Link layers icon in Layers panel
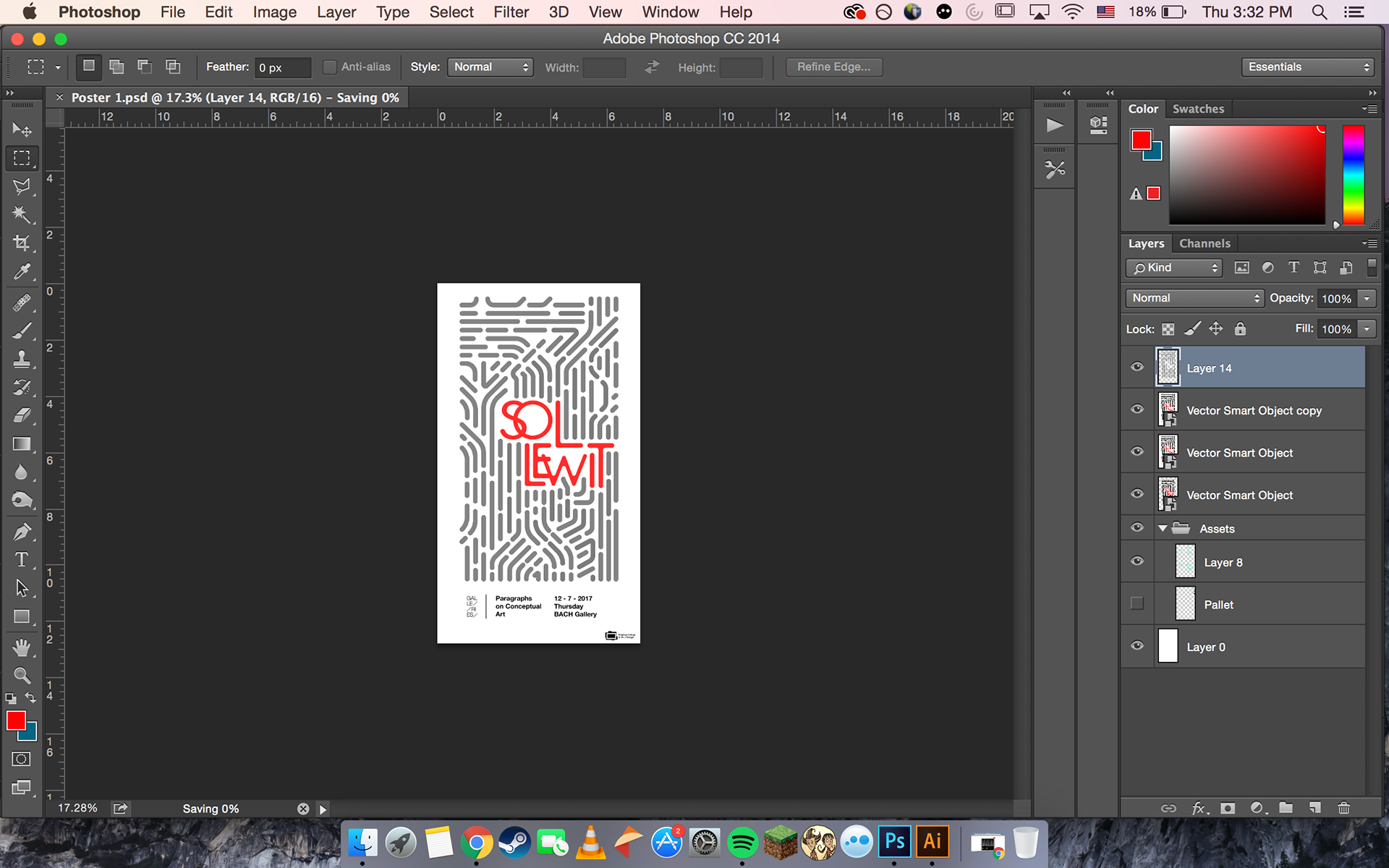 1168,808
